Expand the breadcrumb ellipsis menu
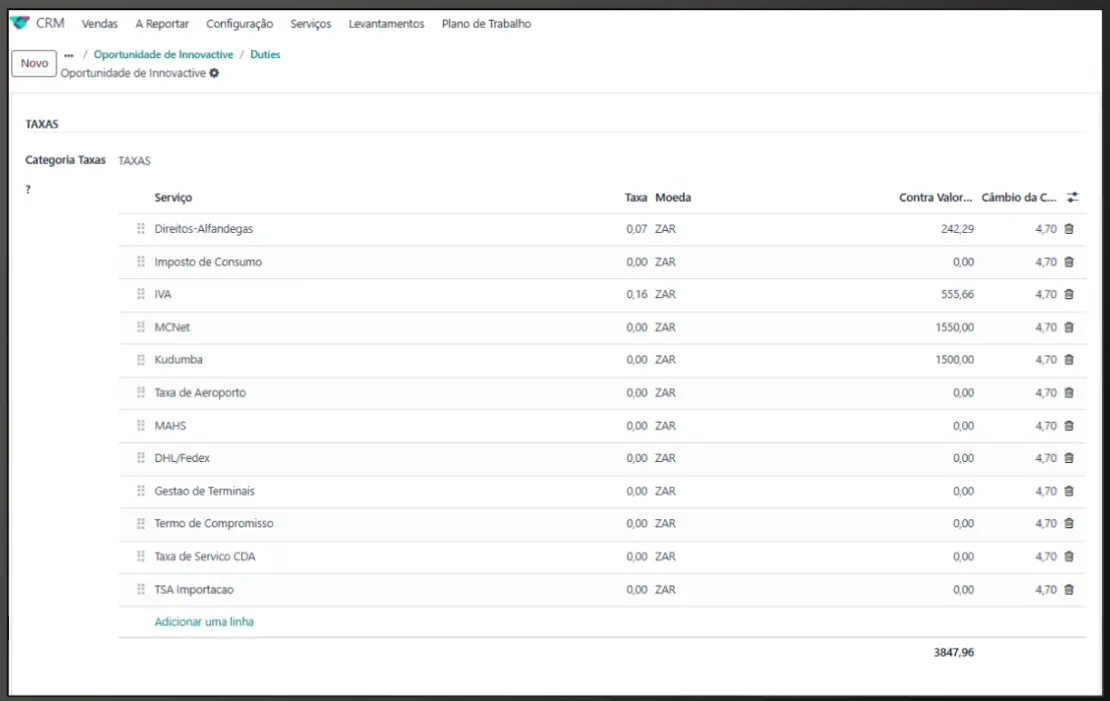The width and height of the screenshot is (1110, 701). click(69, 55)
